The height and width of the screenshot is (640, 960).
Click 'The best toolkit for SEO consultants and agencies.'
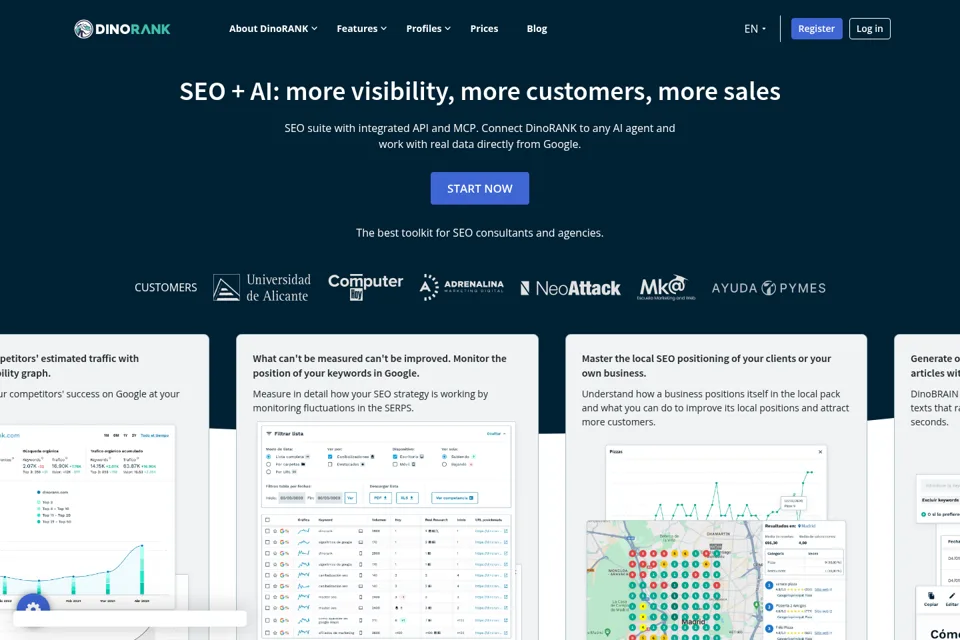(x=479, y=233)
